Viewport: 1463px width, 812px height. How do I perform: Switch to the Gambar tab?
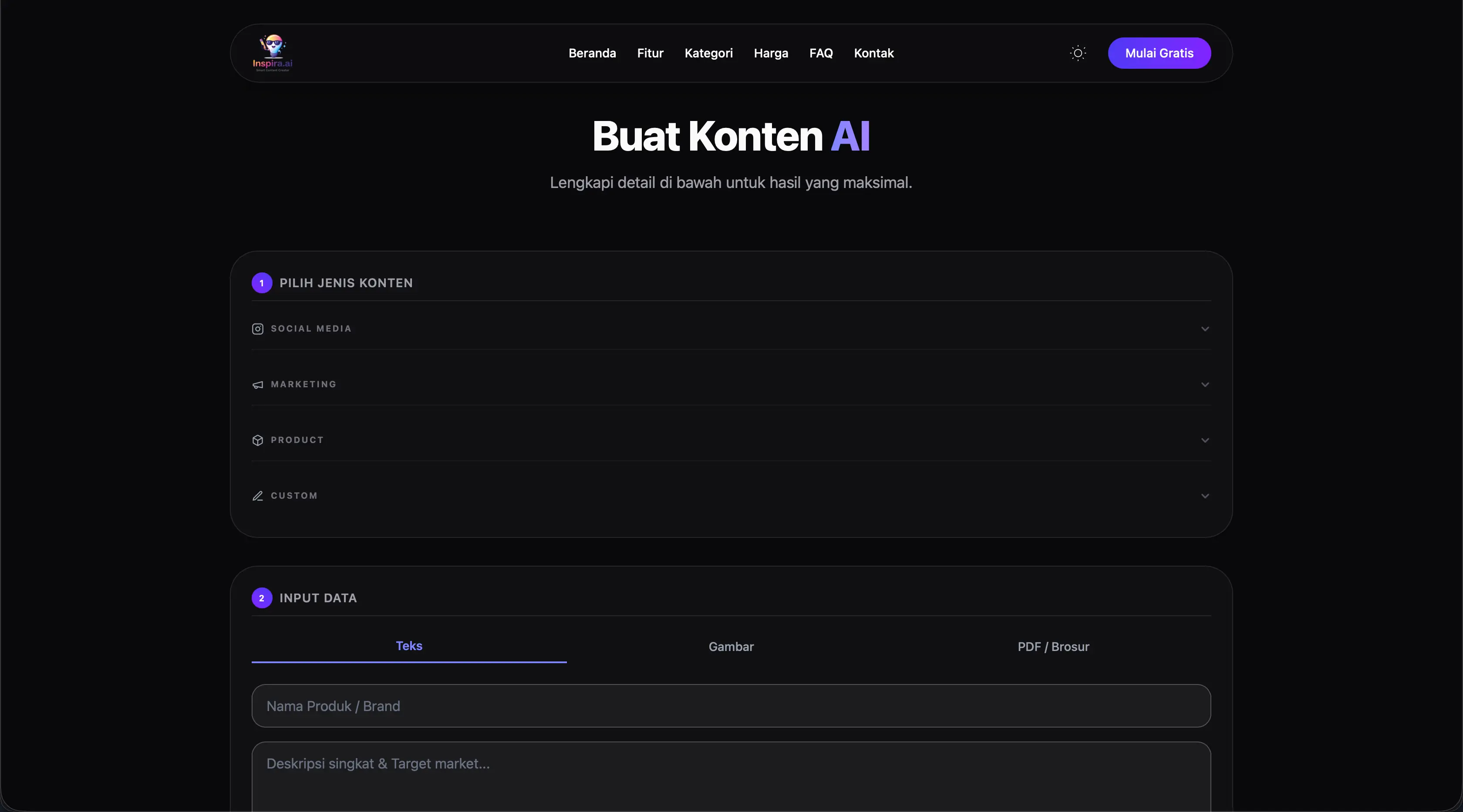[731, 646]
